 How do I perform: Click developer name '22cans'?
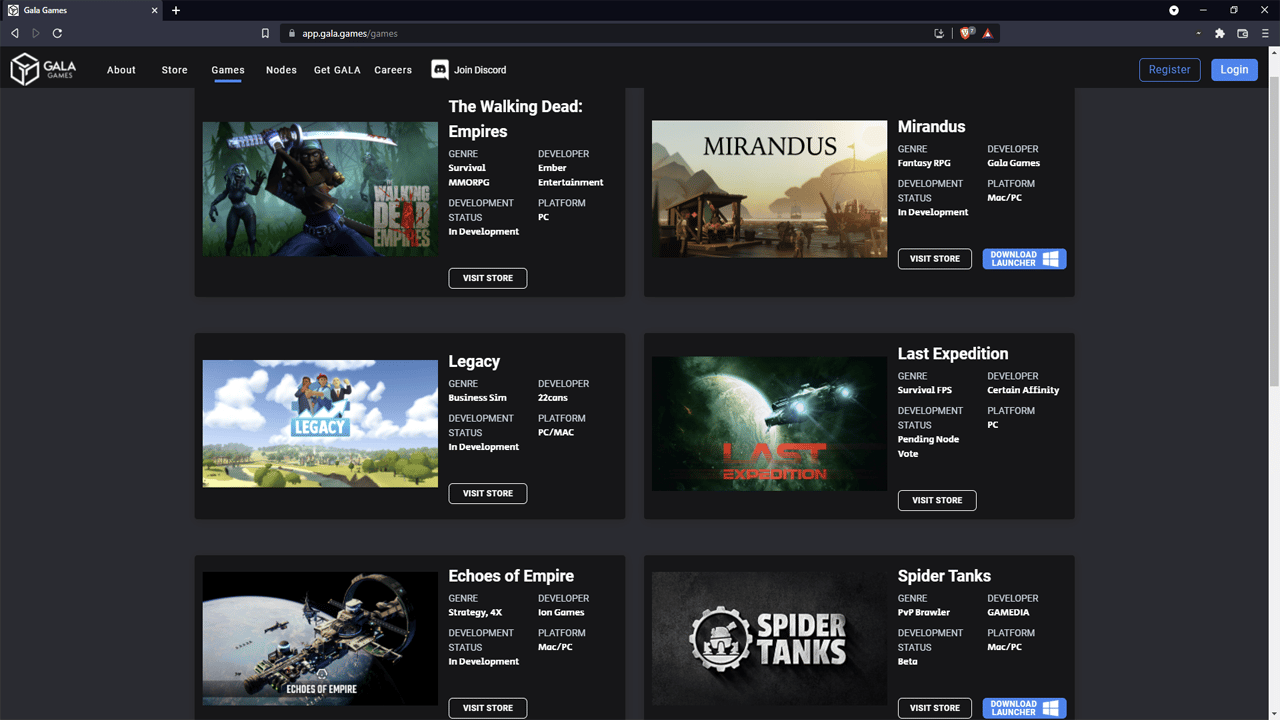553,398
